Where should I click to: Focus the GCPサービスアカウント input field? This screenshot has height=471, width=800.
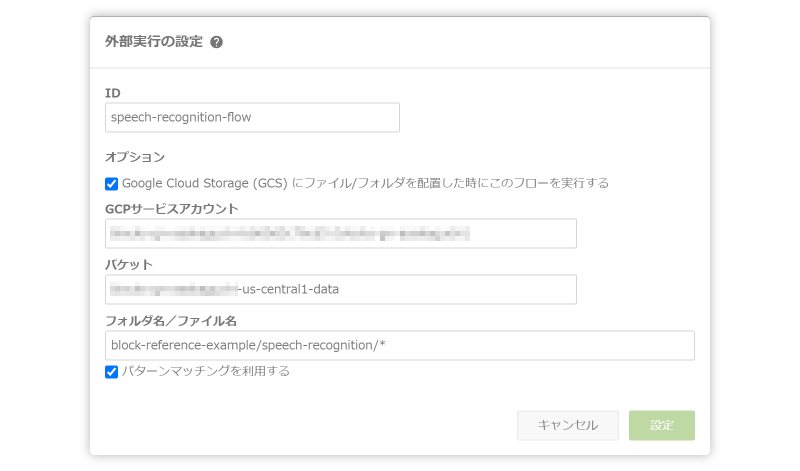(x=341, y=234)
